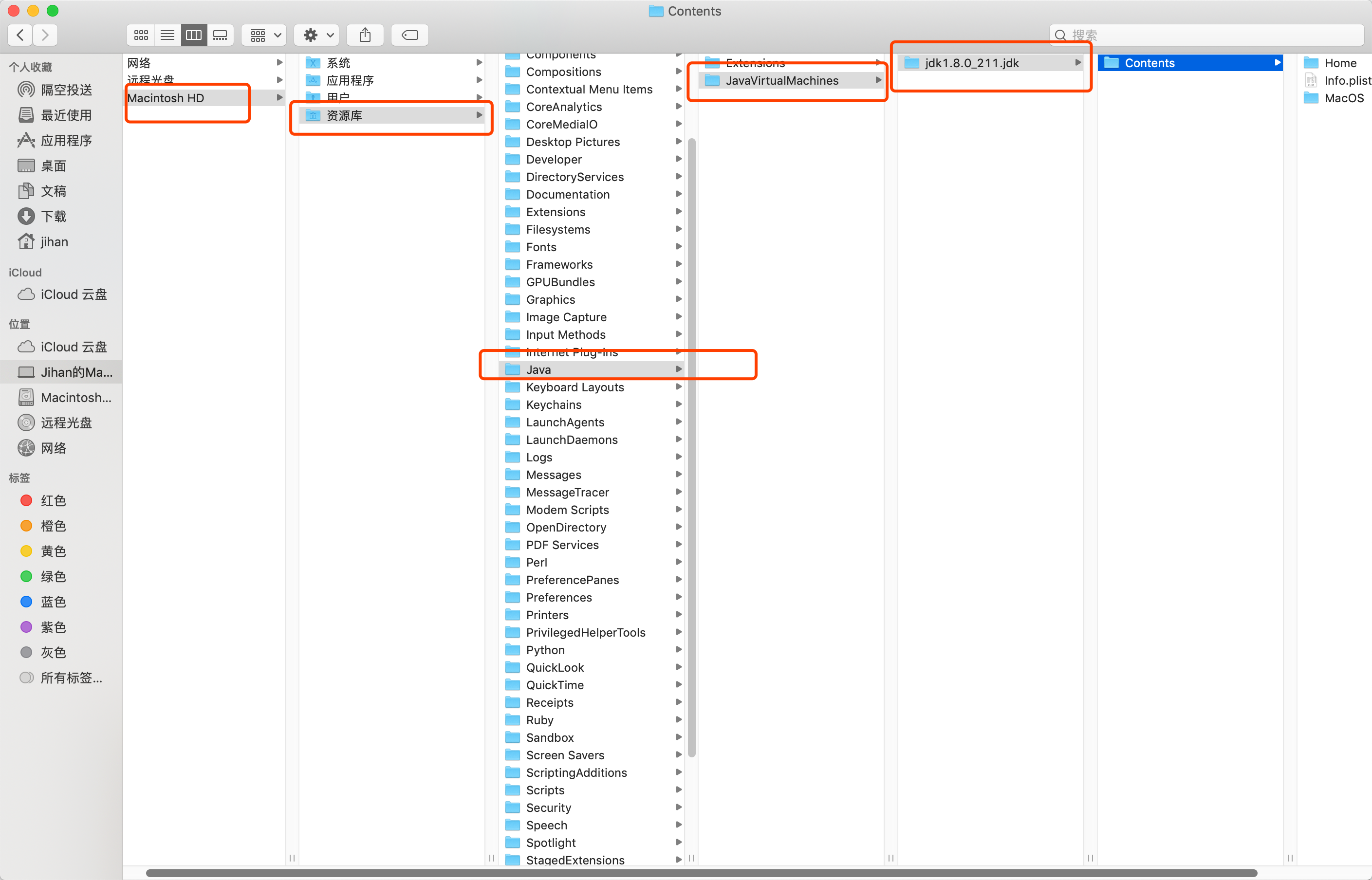The width and height of the screenshot is (1372, 880).
Task: Switch to gallery view mode
Action: pyautogui.click(x=220, y=36)
